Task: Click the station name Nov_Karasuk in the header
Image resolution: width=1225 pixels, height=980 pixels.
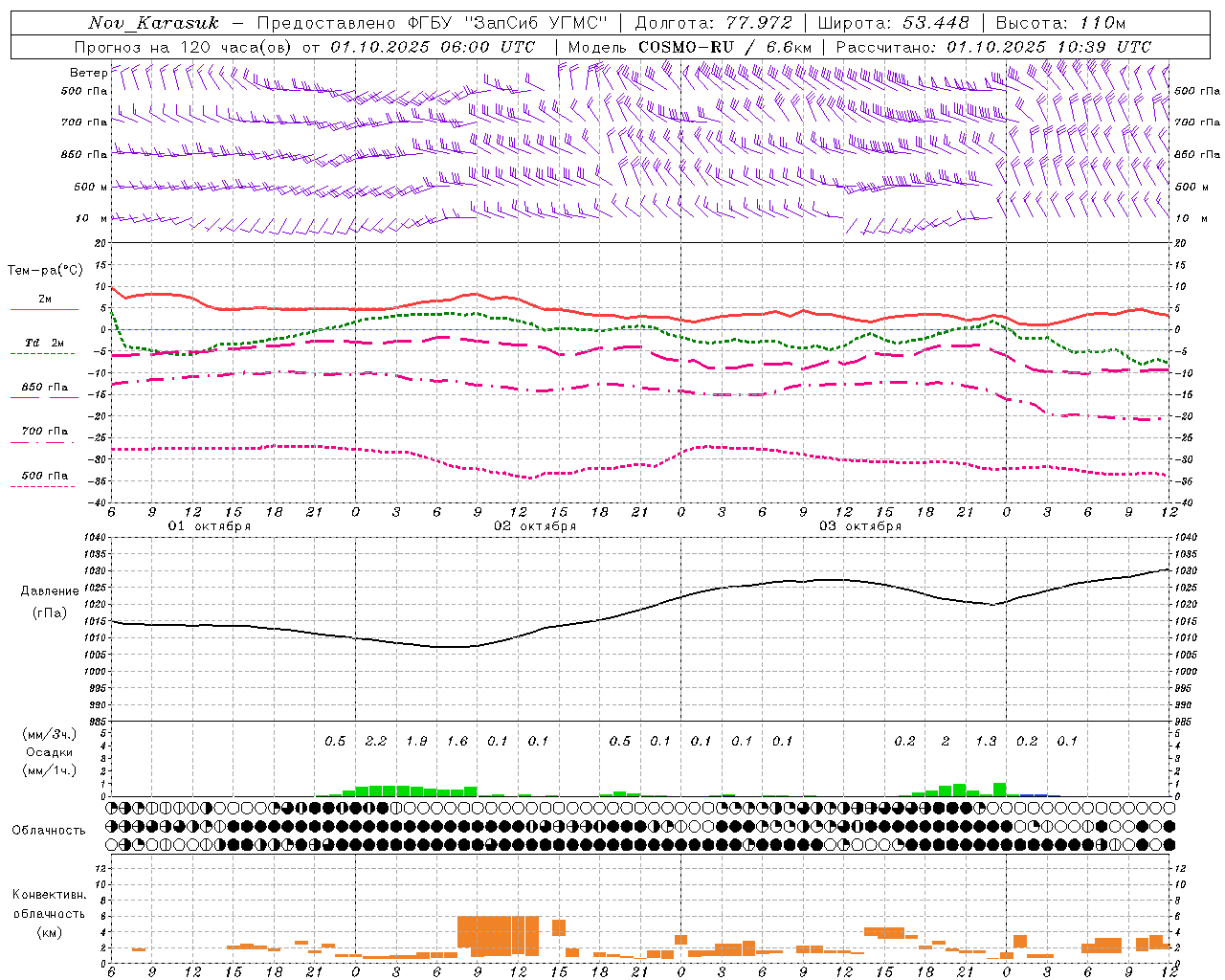Action: [x=153, y=23]
